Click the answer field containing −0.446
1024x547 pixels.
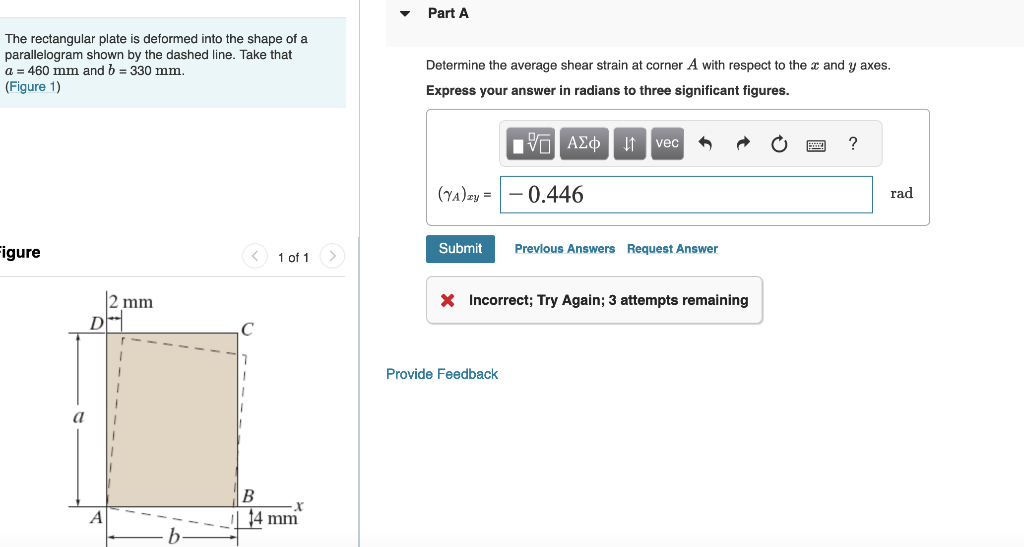click(x=686, y=195)
